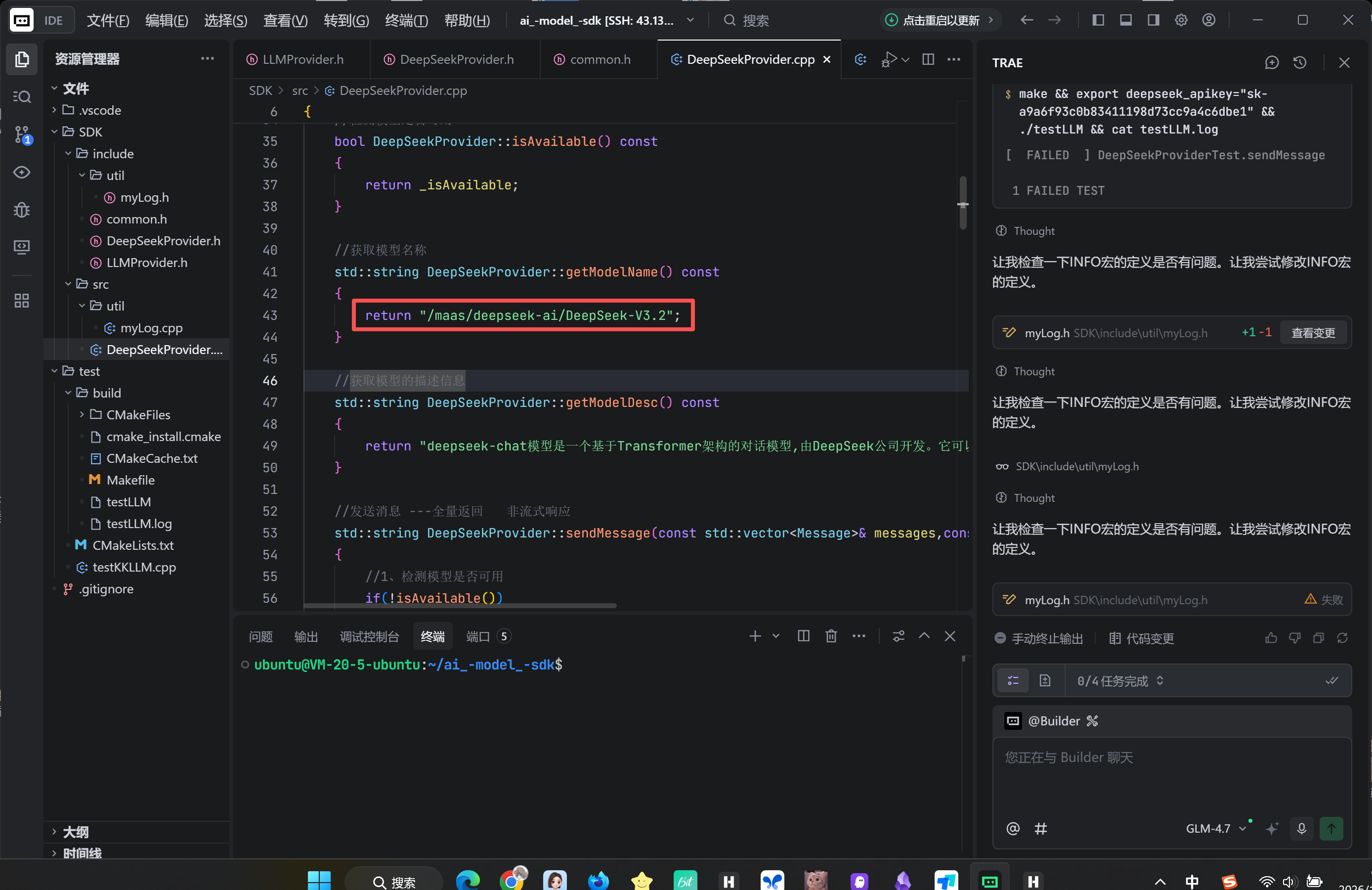Screen dimensions: 1372x890
Task: Toggle the bottom panel layout button
Action: (x=1126, y=20)
